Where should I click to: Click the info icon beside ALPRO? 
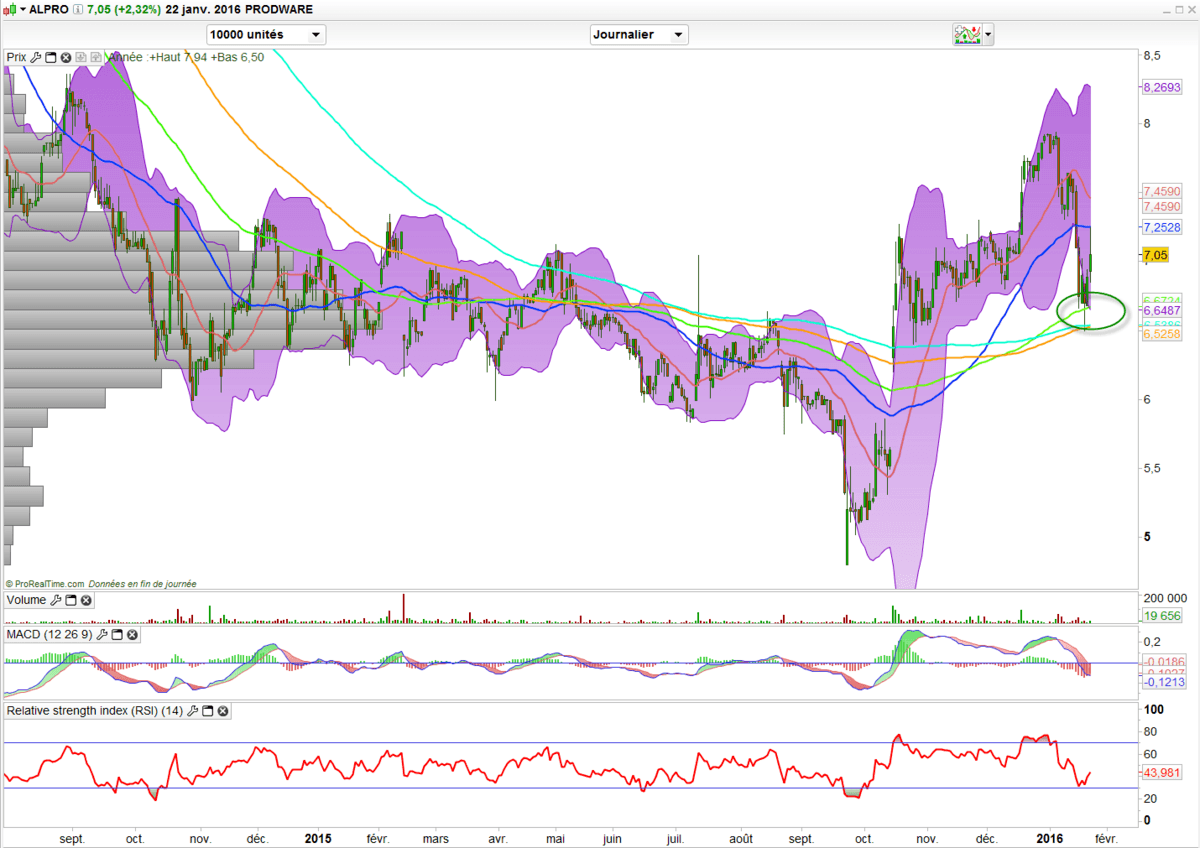pos(78,9)
